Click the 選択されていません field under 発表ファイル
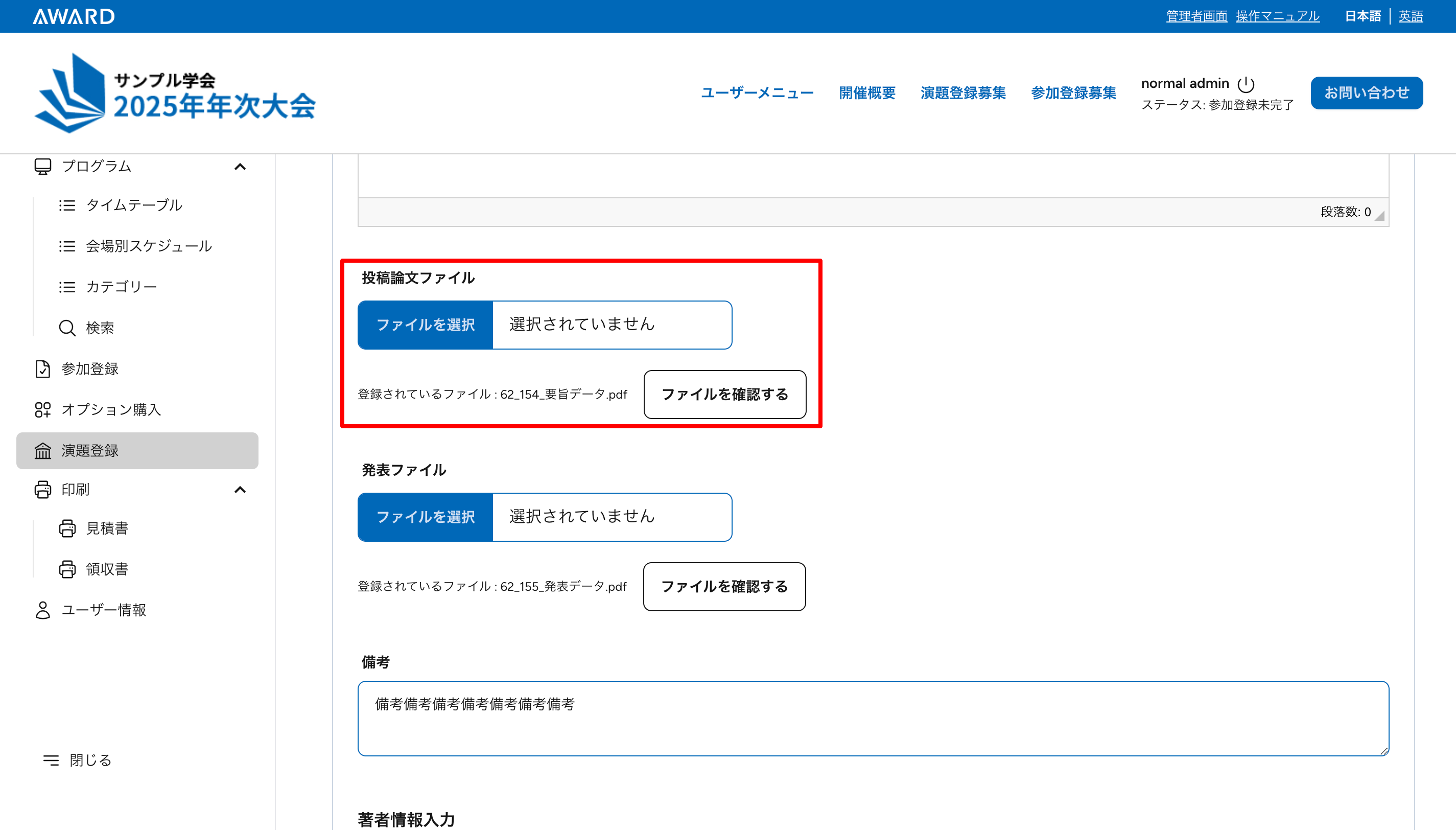 click(612, 517)
